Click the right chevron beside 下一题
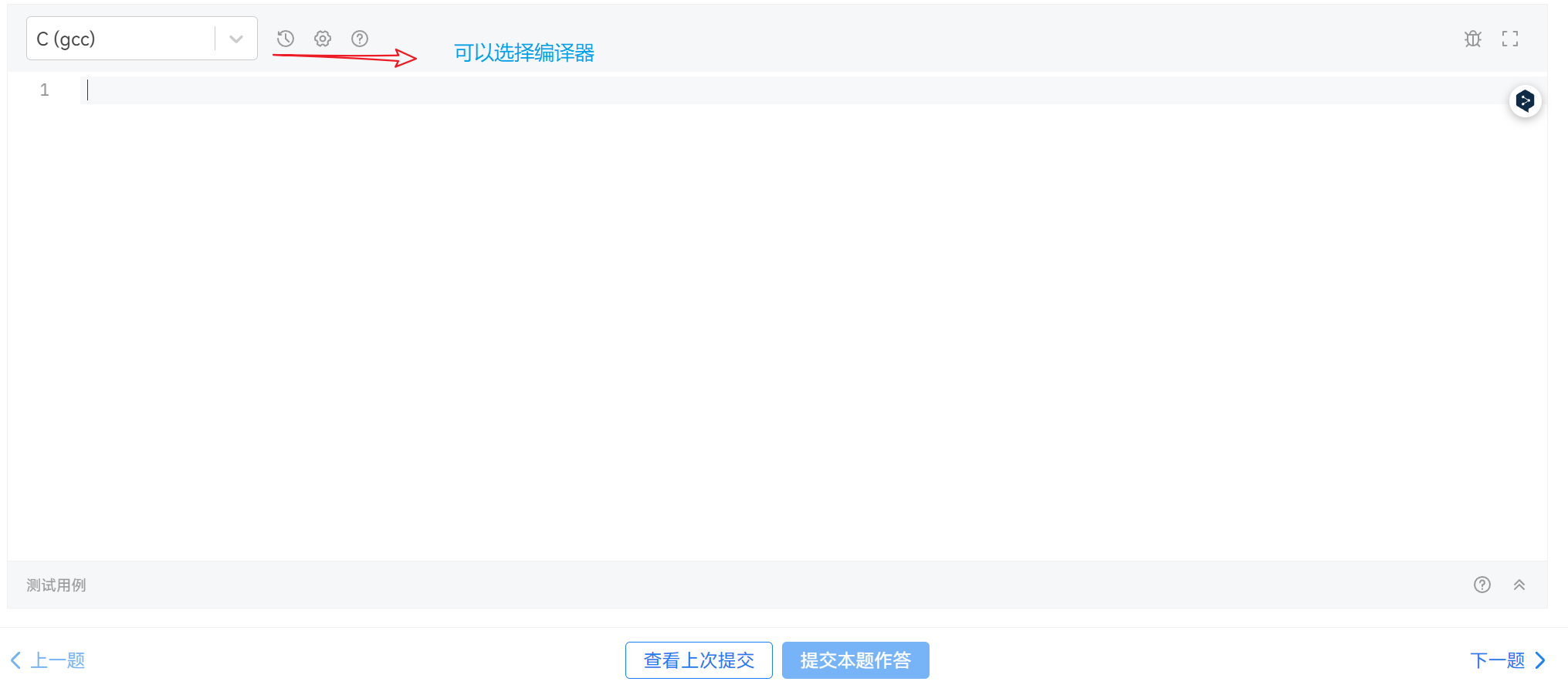 [x=1540, y=660]
